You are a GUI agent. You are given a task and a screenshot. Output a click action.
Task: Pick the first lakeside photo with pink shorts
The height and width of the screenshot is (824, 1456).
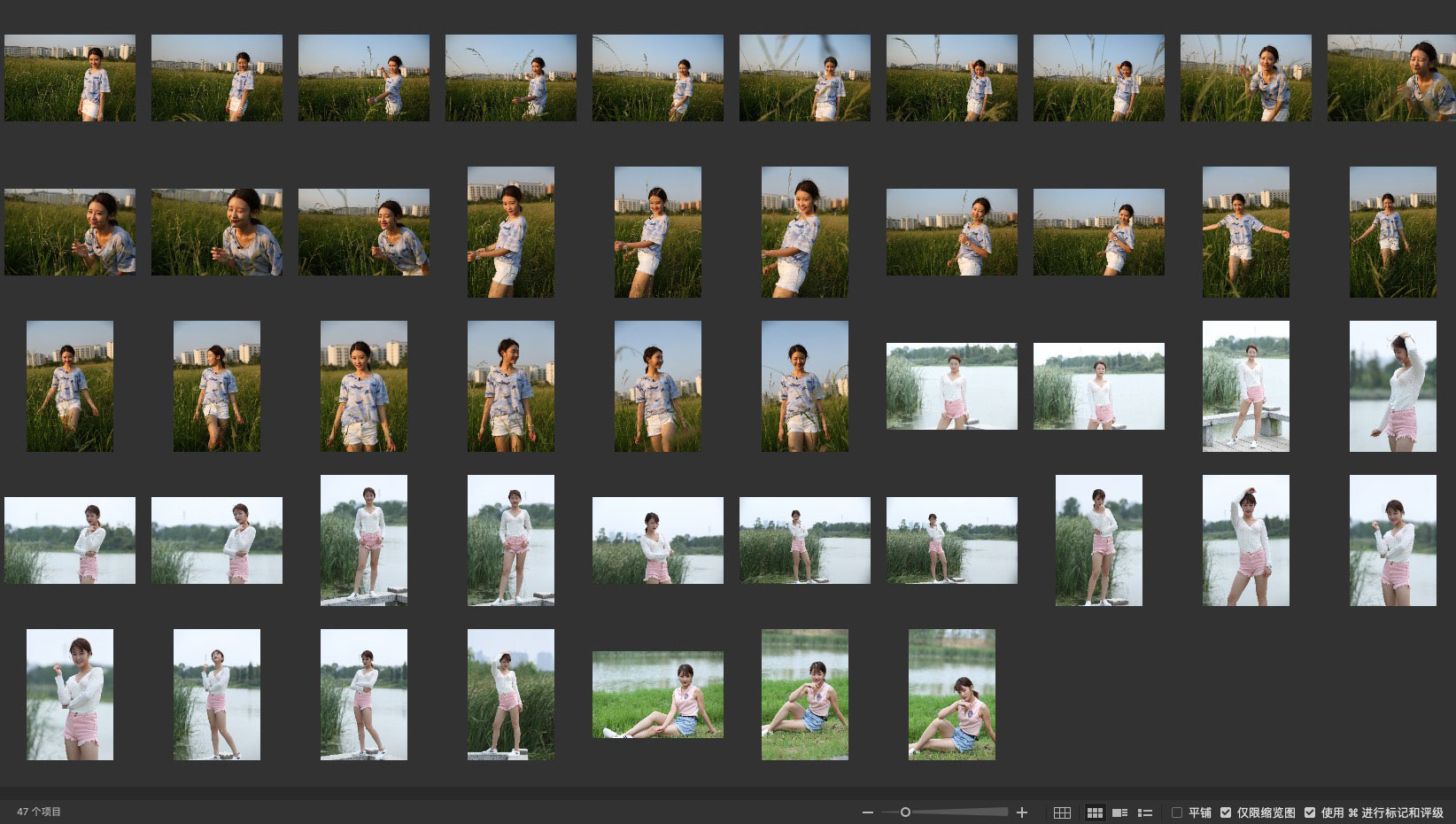pyautogui.click(x=951, y=386)
